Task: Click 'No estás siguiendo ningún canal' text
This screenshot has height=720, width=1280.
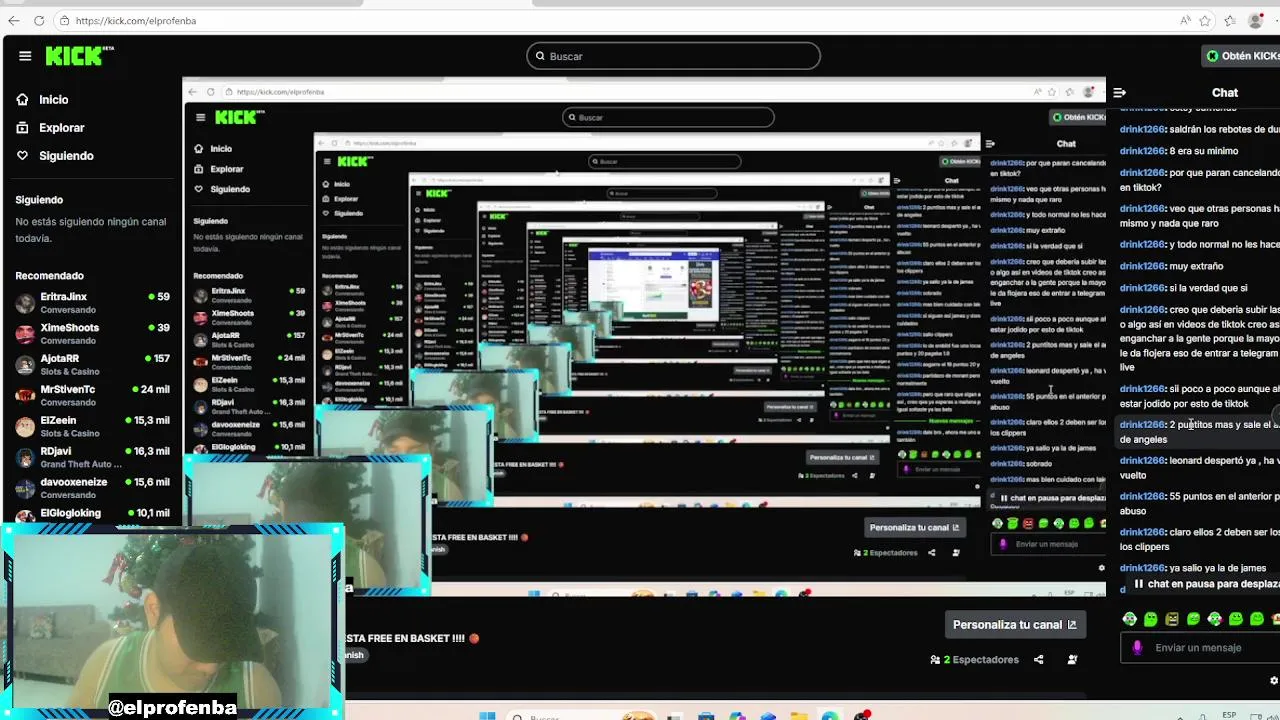Action: coord(91,230)
